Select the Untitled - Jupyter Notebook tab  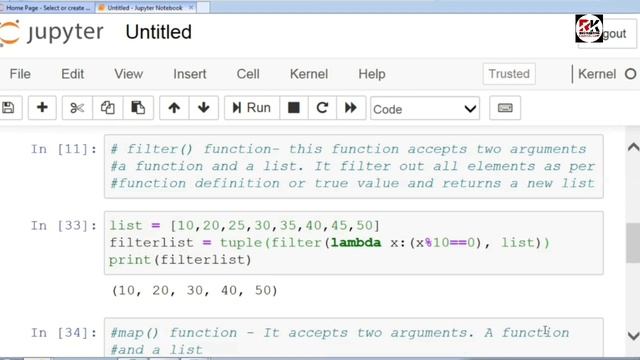145,8
